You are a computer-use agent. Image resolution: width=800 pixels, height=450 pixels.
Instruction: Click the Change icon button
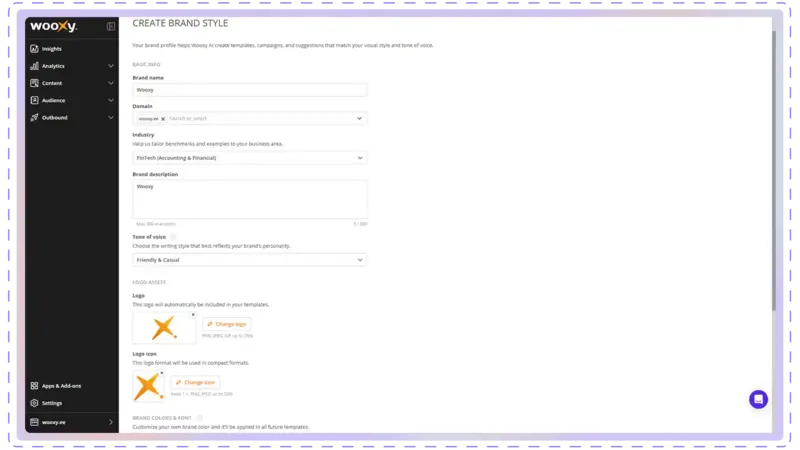(195, 382)
